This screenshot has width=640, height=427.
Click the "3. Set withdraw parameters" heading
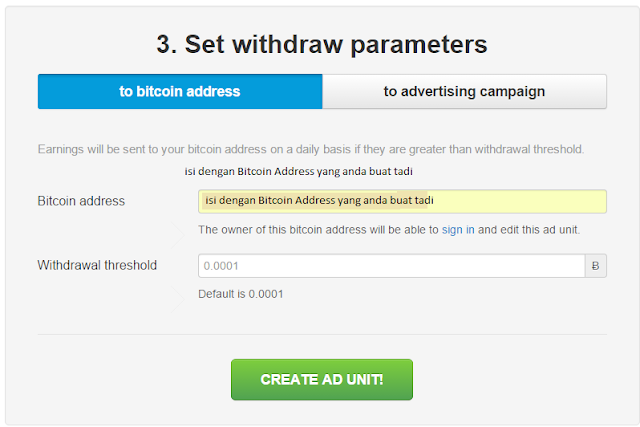(322, 44)
